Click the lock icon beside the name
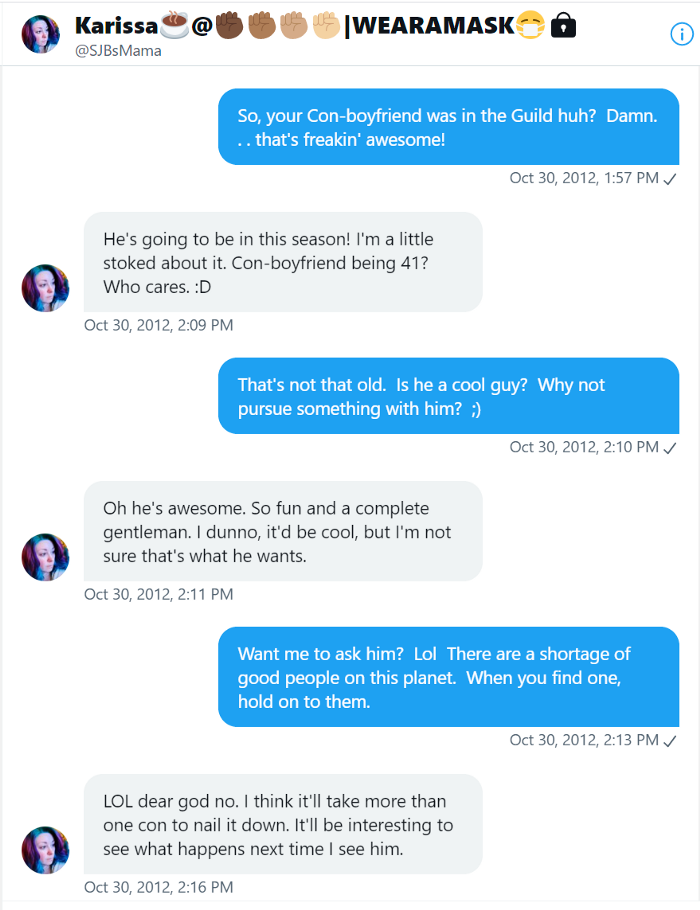 pos(564,27)
